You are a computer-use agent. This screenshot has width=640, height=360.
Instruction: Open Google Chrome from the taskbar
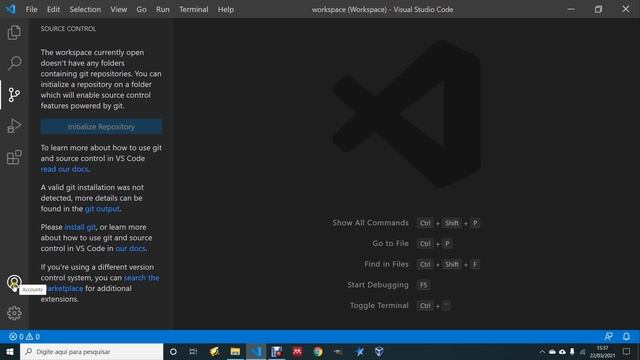click(318, 351)
